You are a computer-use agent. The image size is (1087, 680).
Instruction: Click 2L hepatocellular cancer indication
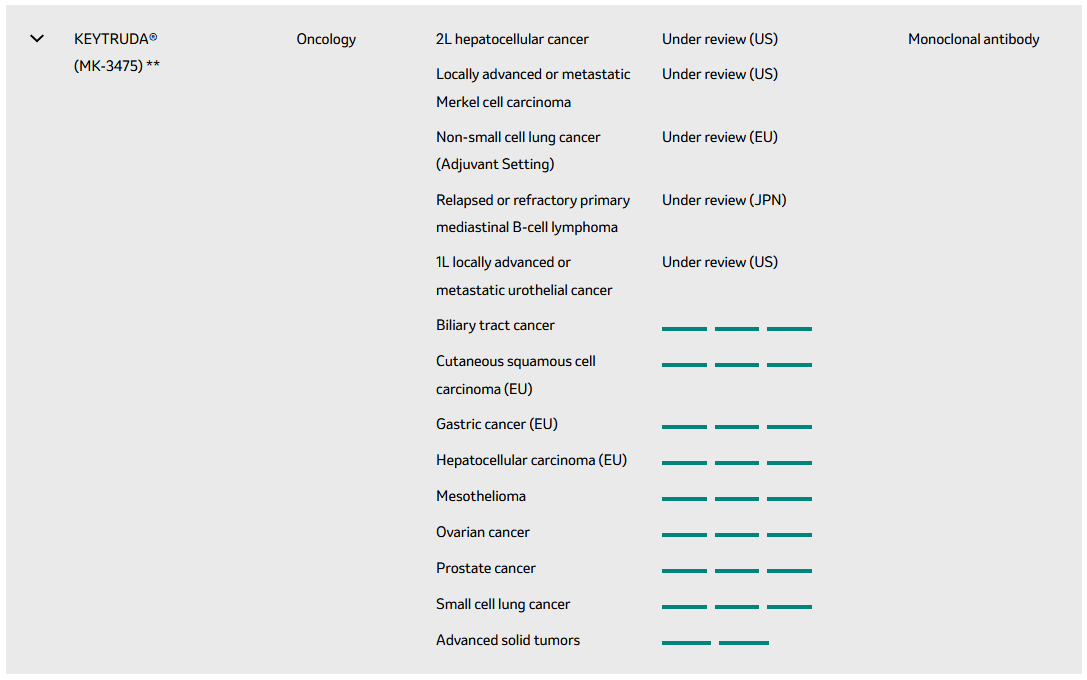coord(512,39)
